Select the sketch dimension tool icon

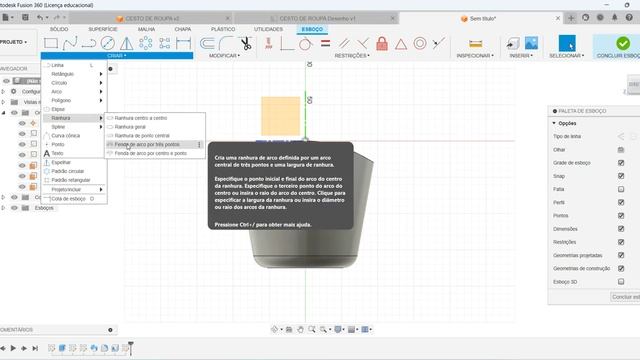[x=183, y=43]
